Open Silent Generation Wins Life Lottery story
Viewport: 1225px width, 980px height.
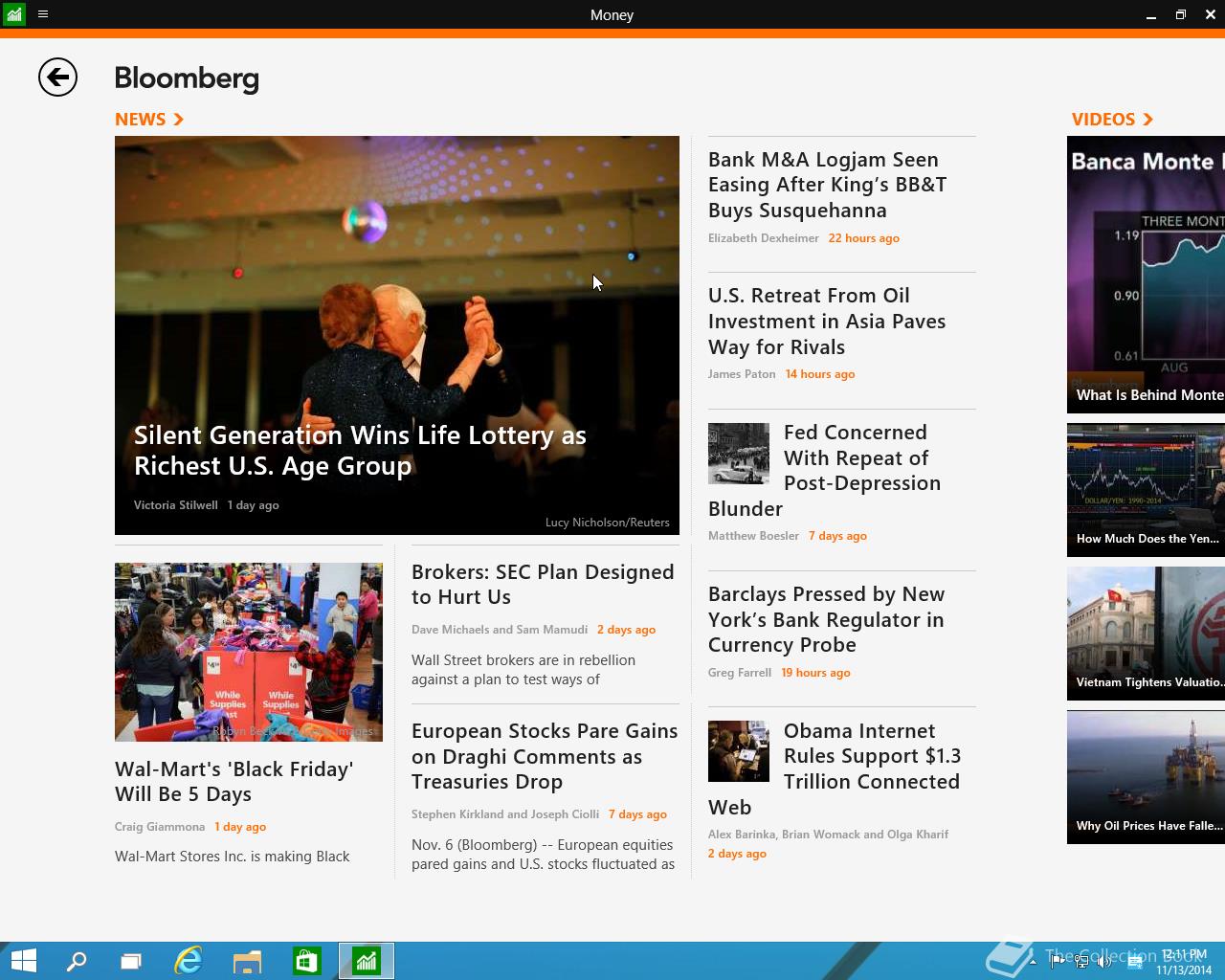click(x=397, y=335)
